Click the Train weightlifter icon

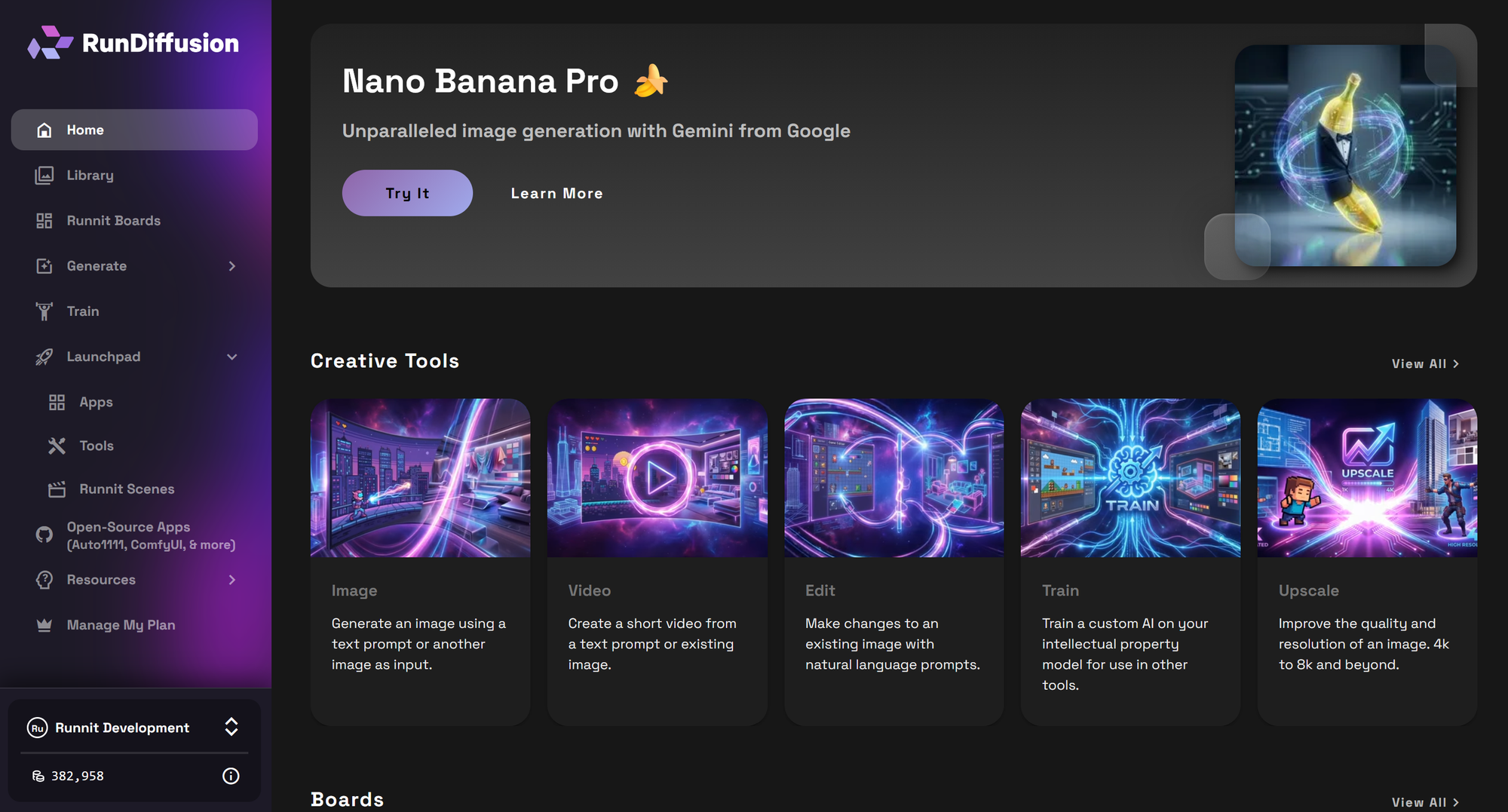[x=44, y=311]
